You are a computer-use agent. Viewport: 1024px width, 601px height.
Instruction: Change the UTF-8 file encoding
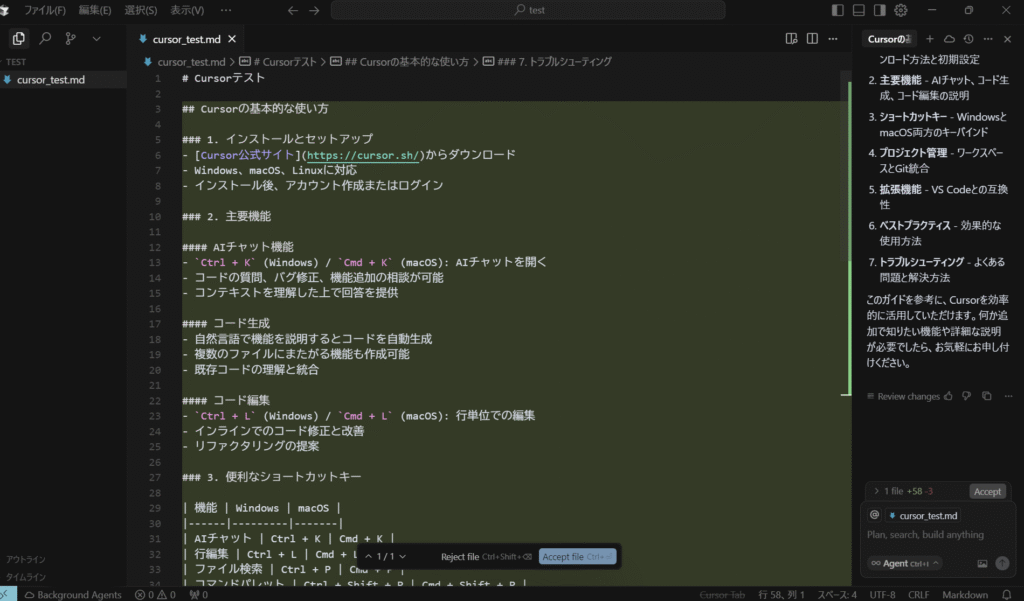click(882, 594)
